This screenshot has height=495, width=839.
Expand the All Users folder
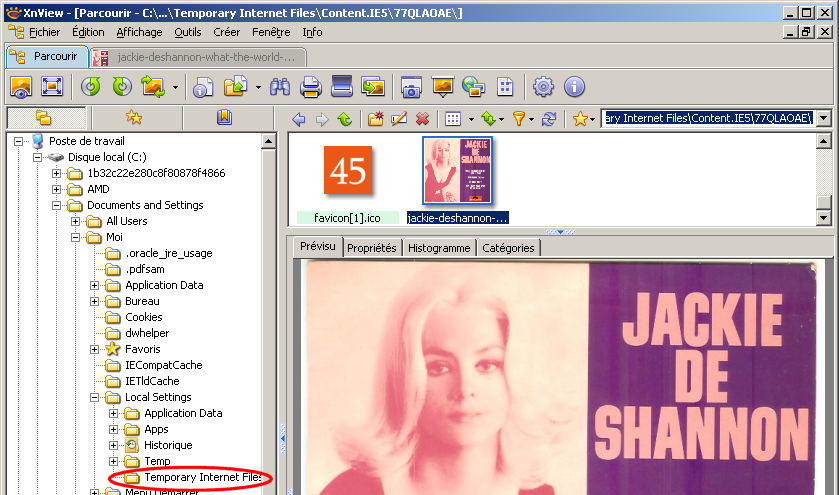(75, 222)
